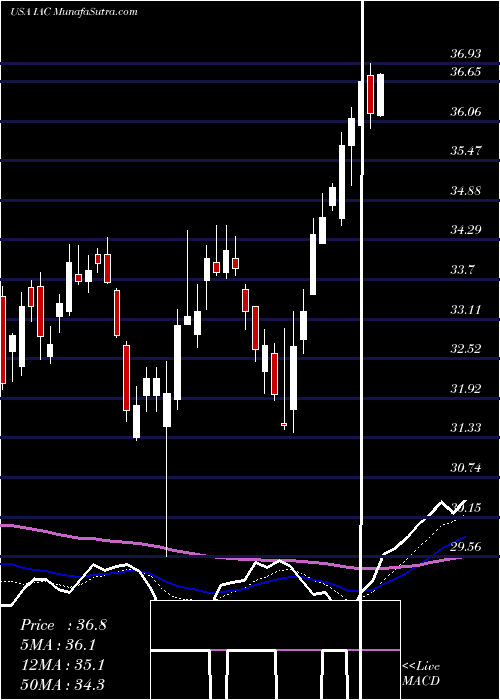500x700 pixels.
Task: Select the 33.7 price axis label
Action: tap(462, 270)
